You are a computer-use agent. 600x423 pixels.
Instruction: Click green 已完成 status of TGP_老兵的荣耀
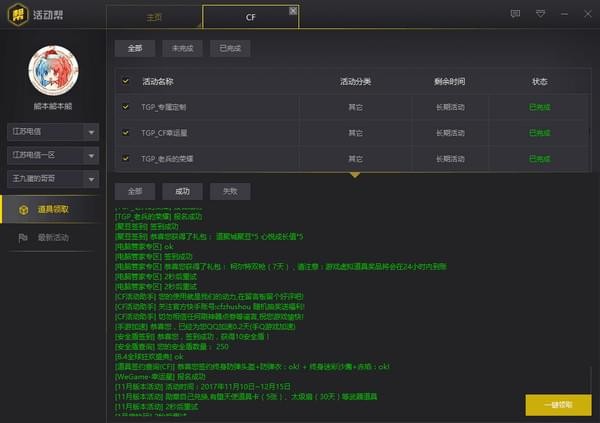pyautogui.click(x=540, y=158)
